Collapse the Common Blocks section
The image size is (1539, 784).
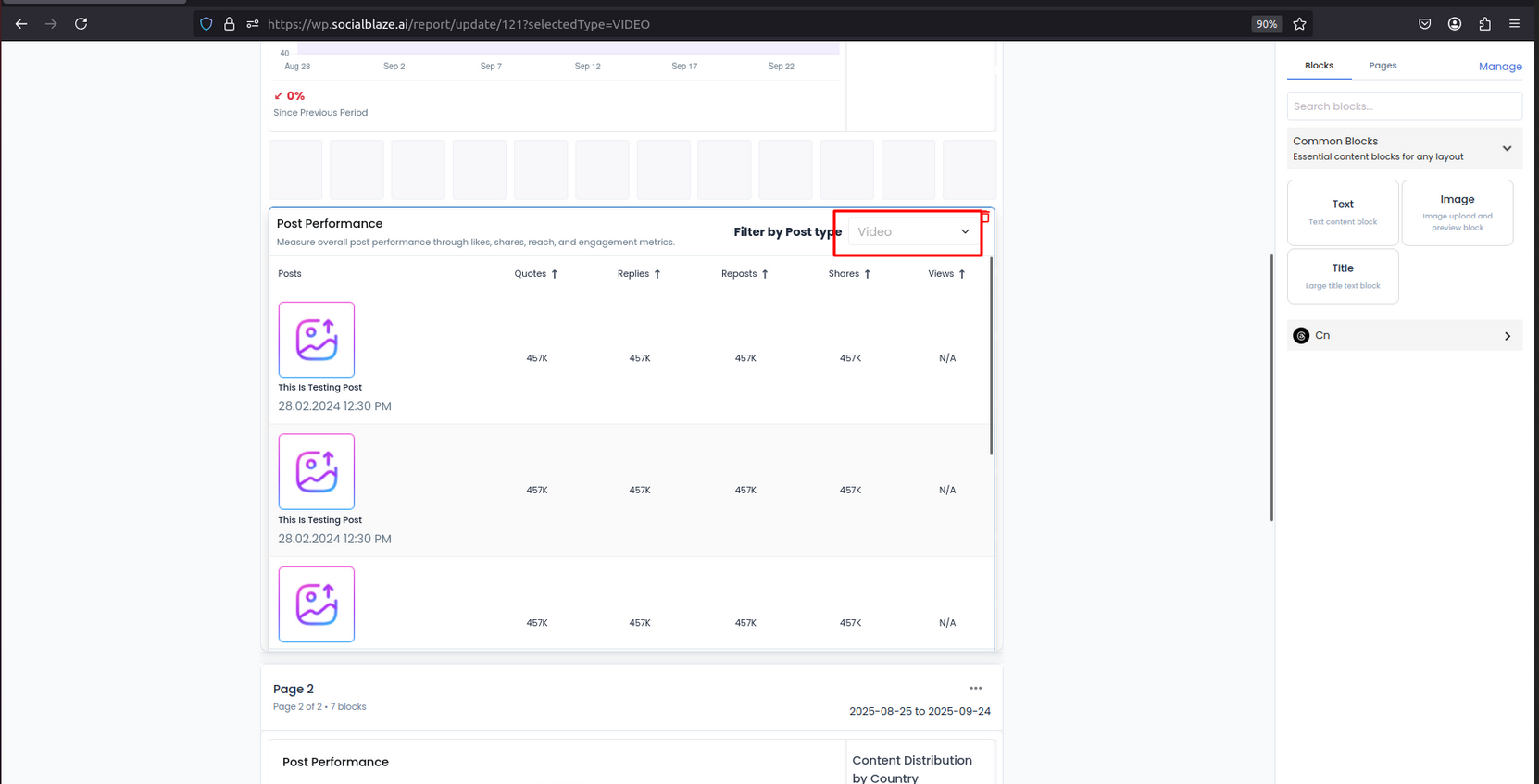point(1507,148)
